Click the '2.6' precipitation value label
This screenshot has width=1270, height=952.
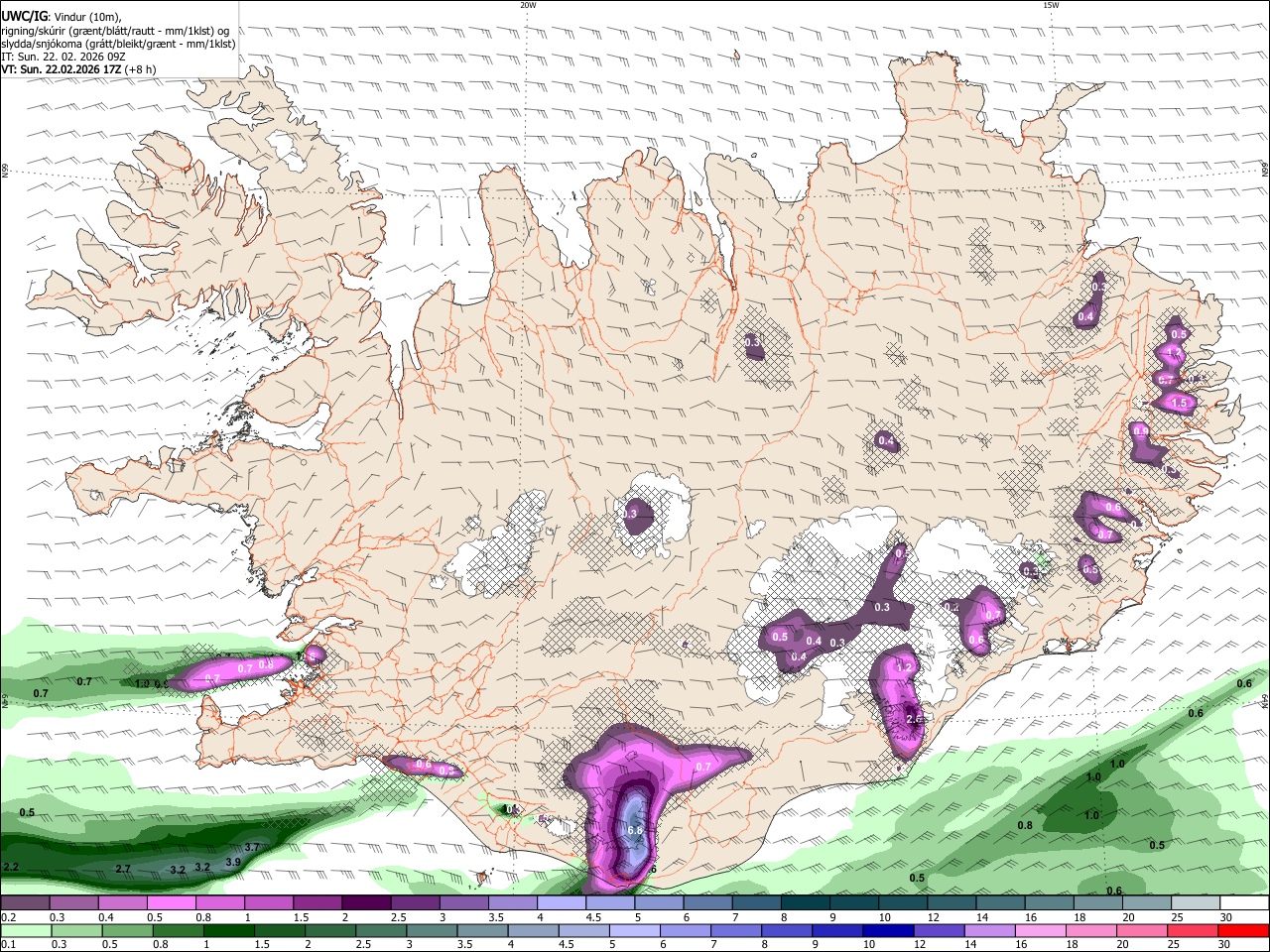tap(915, 720)
